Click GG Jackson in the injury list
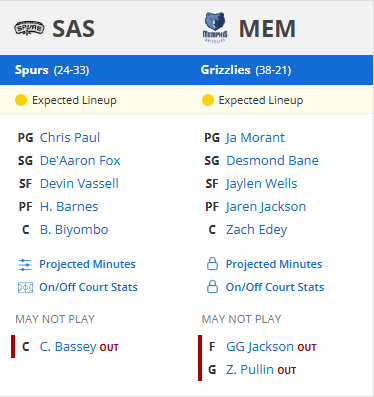 point(260,347)
